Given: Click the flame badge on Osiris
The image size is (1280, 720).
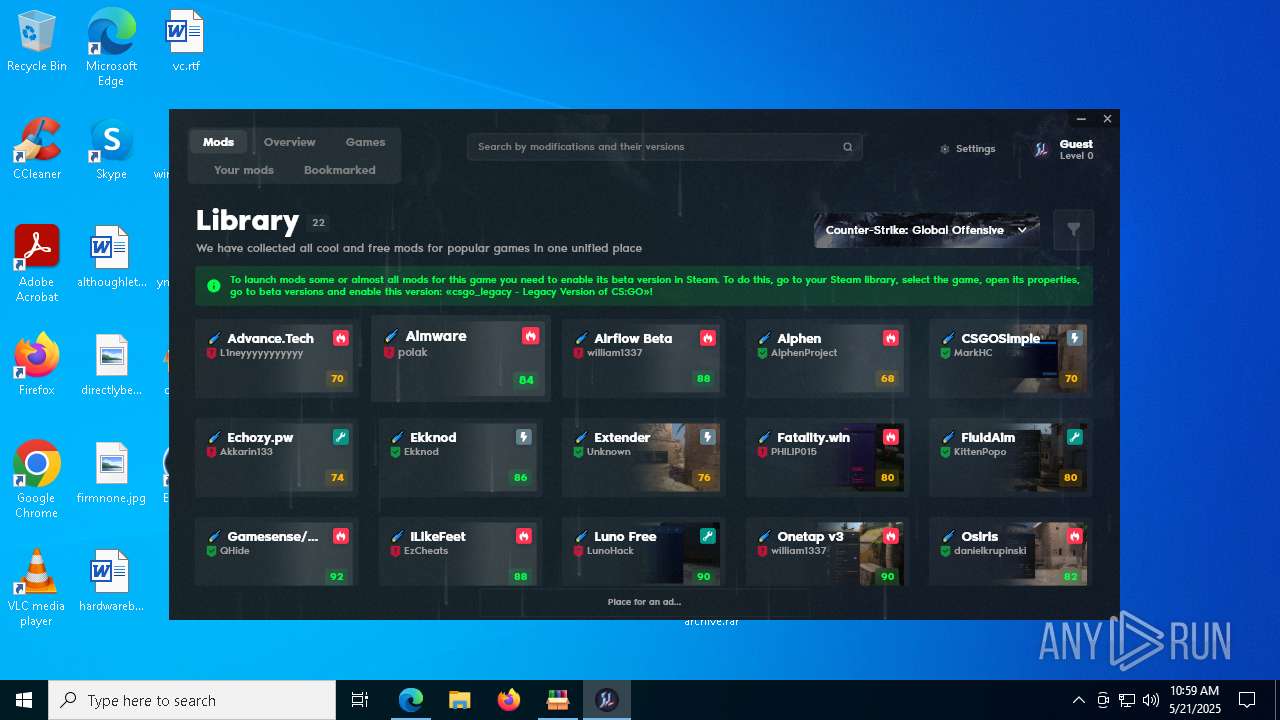Looking at the screenshot, I should tap(1075, 536).
